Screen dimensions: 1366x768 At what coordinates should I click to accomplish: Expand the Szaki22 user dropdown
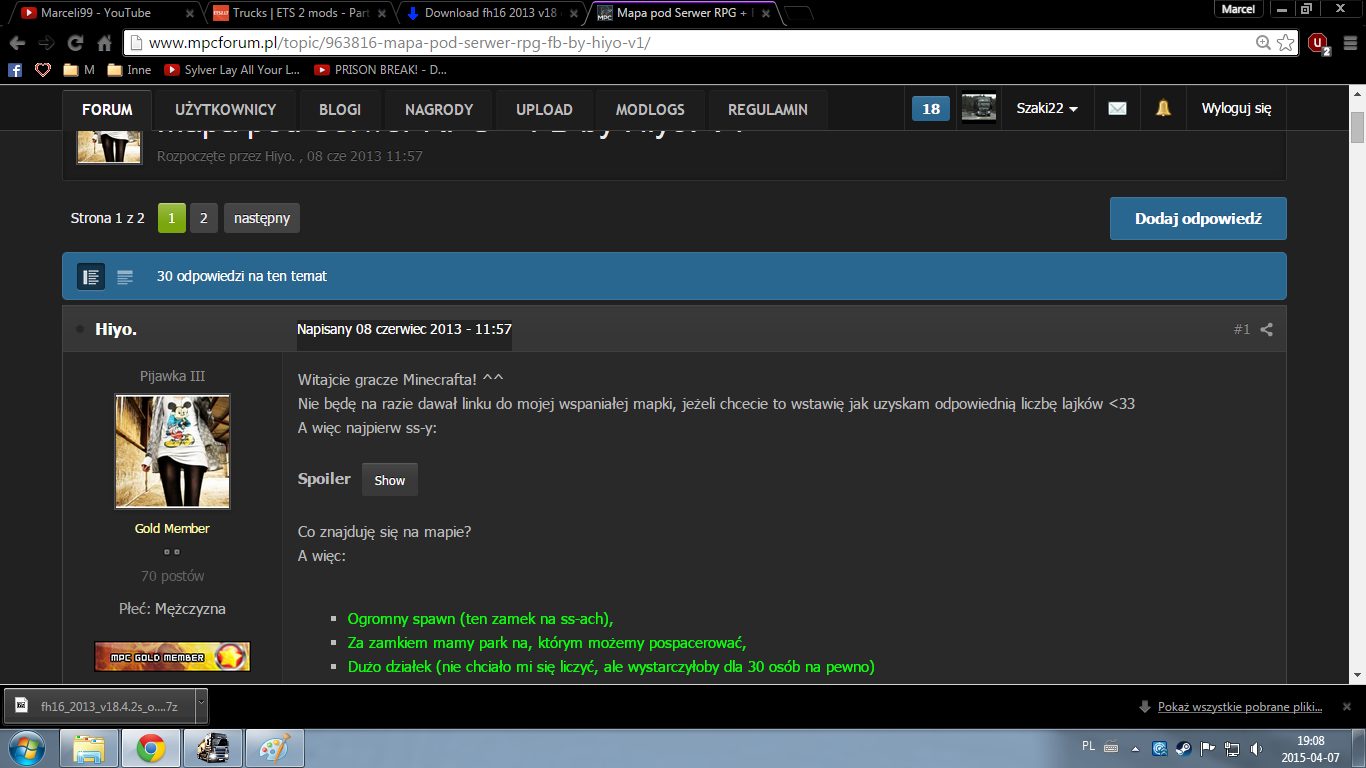[1047, 109]
